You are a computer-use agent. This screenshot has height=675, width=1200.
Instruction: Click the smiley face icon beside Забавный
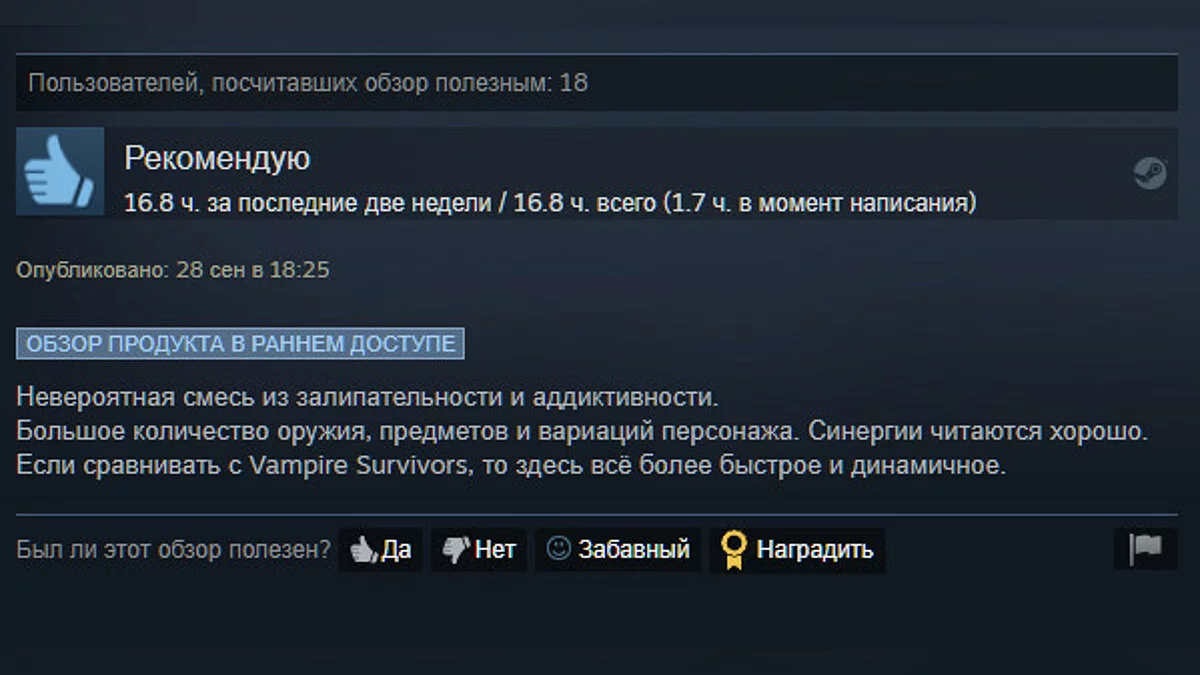(558, 548)
